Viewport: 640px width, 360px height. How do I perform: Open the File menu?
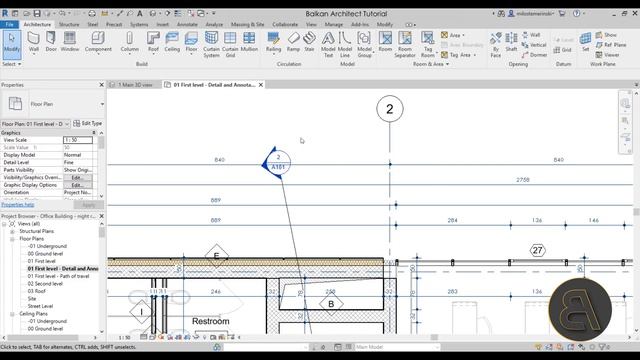click(9, 24)
